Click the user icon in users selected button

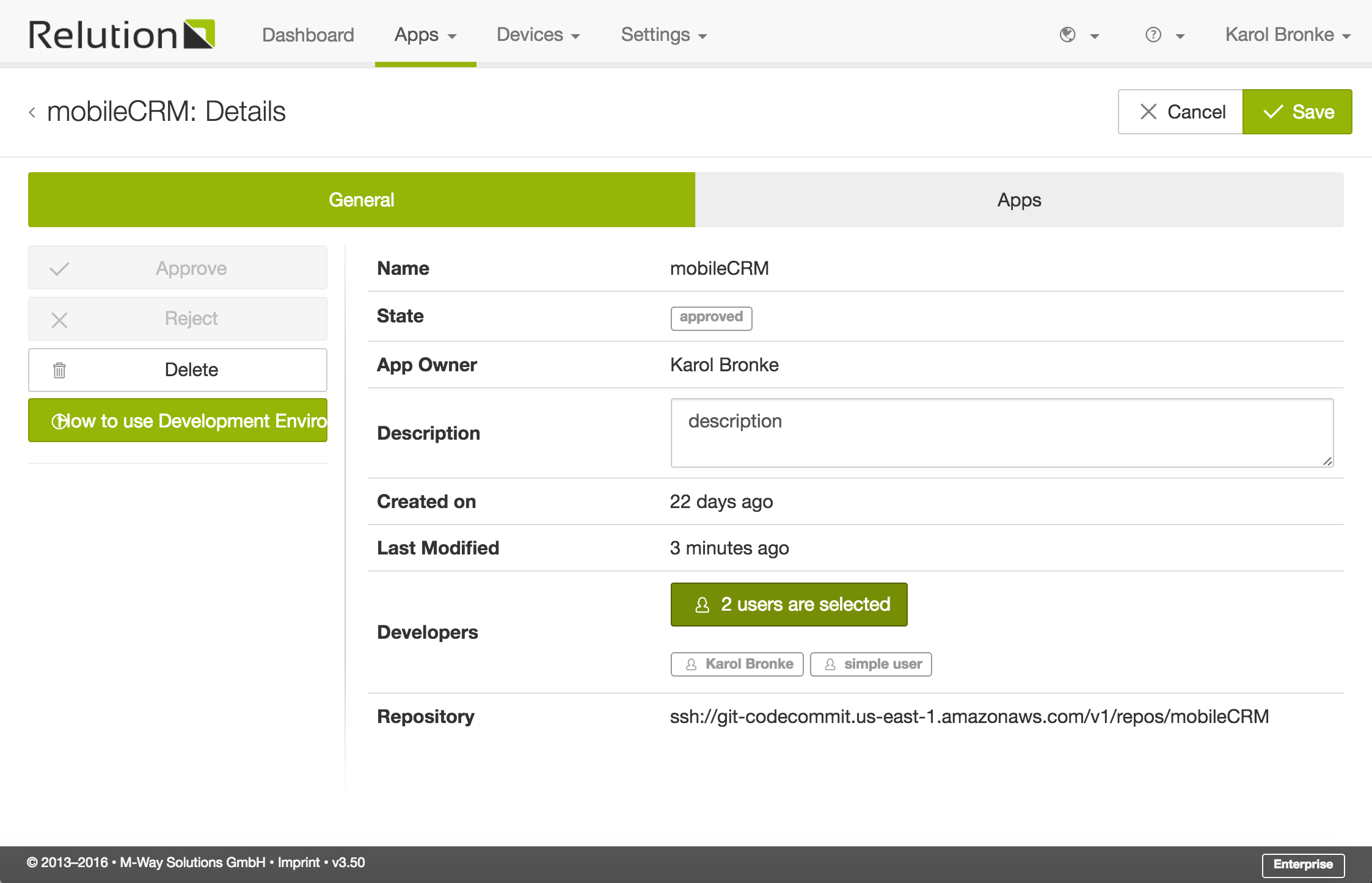[702, 605]
